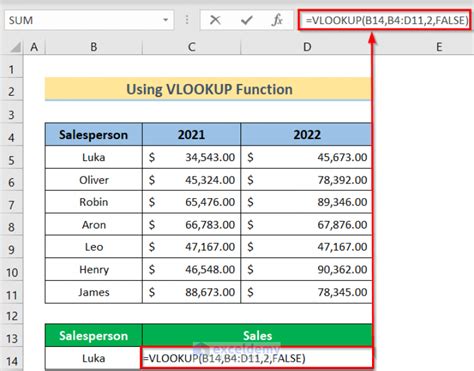Click the Name Box showing SUM
Image resolution: width=474 pixels, height=371 pixels.
(x=89, y=20)
